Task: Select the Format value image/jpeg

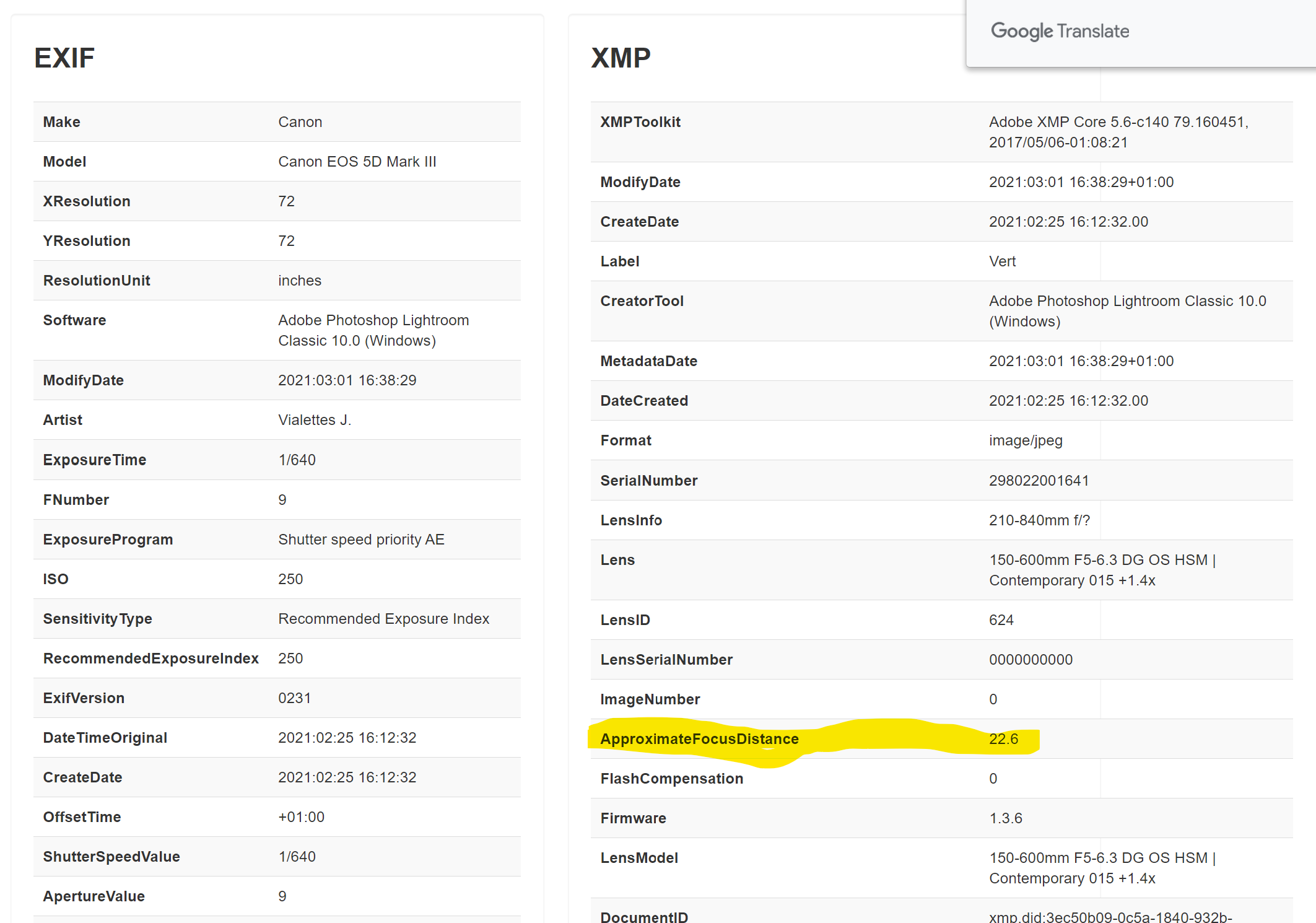Action: pos(1026,440)
